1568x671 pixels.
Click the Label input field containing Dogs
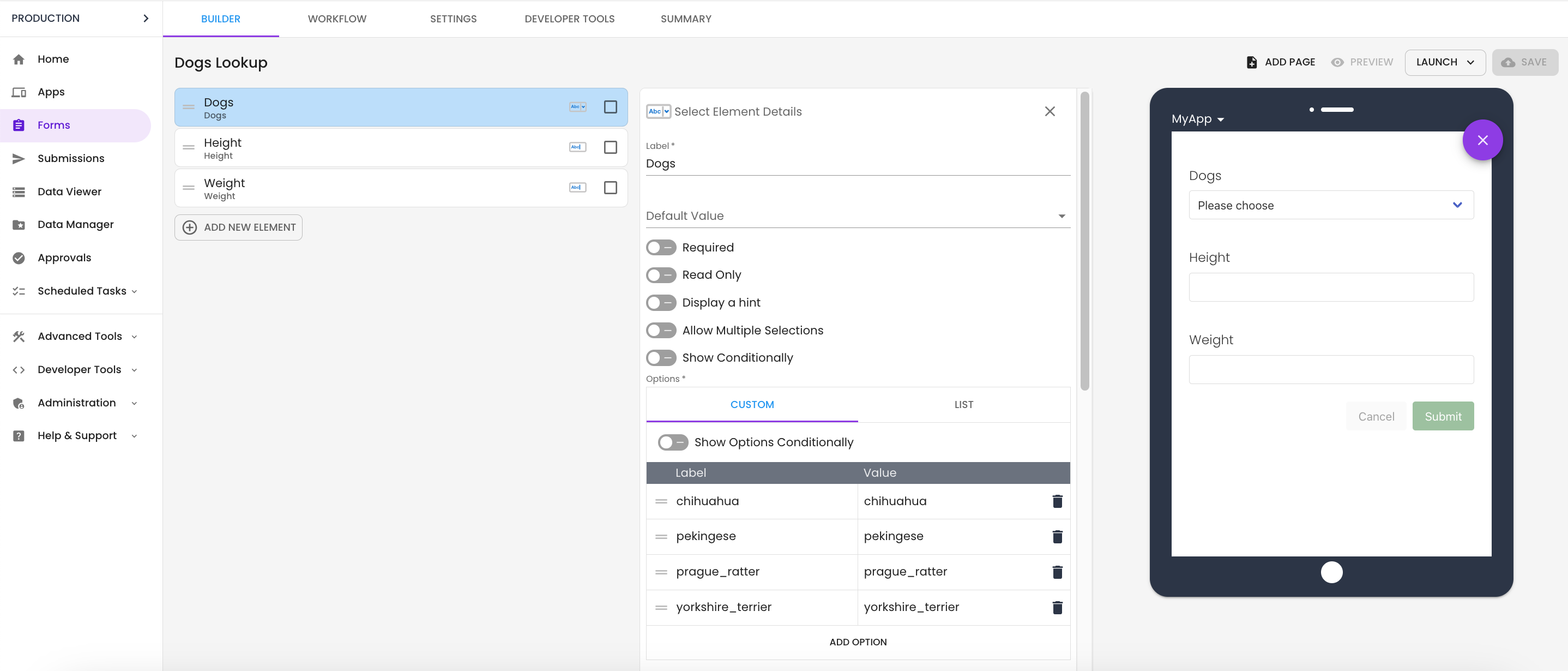857,163
